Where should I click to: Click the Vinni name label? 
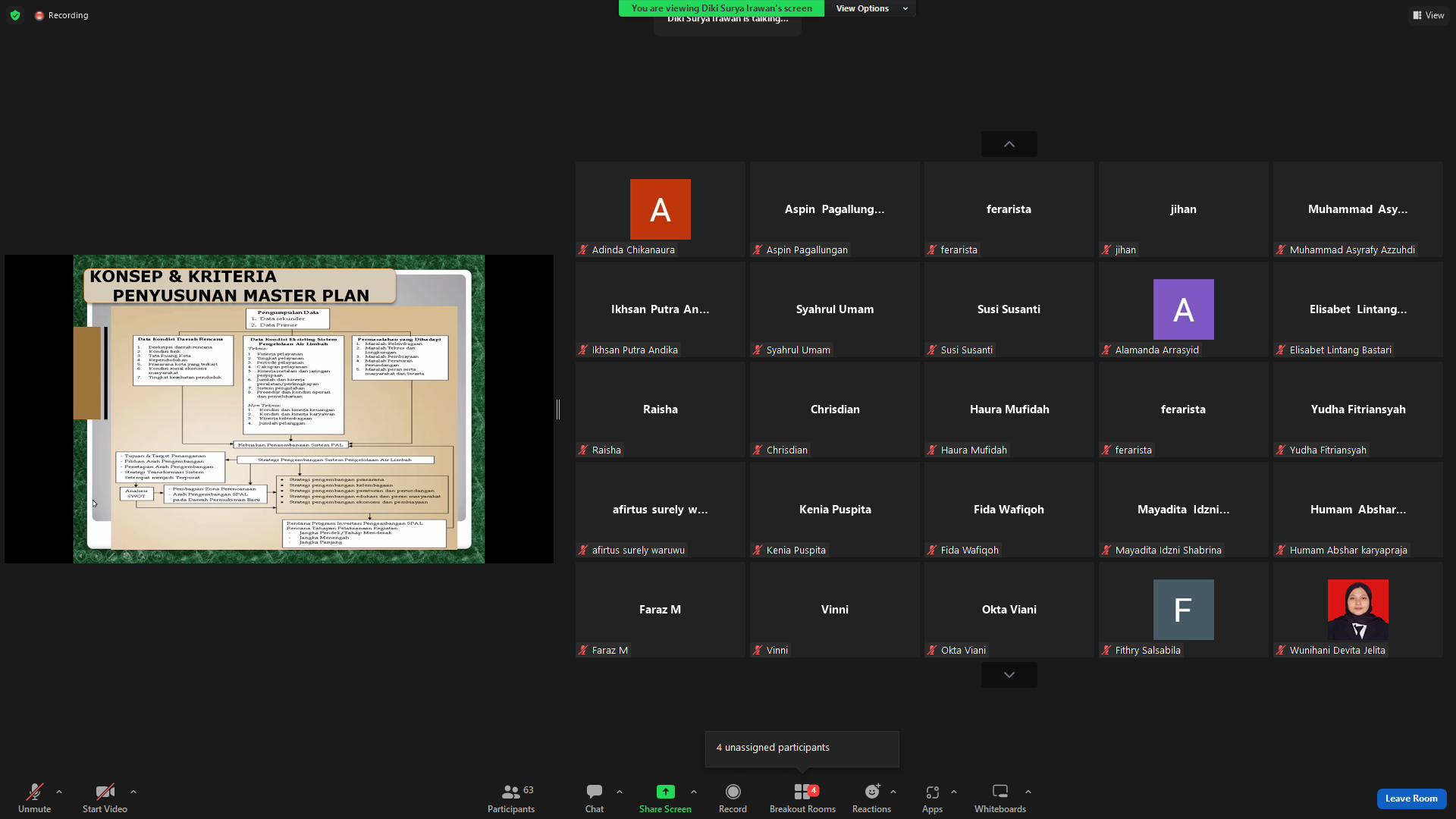(777, 651)
